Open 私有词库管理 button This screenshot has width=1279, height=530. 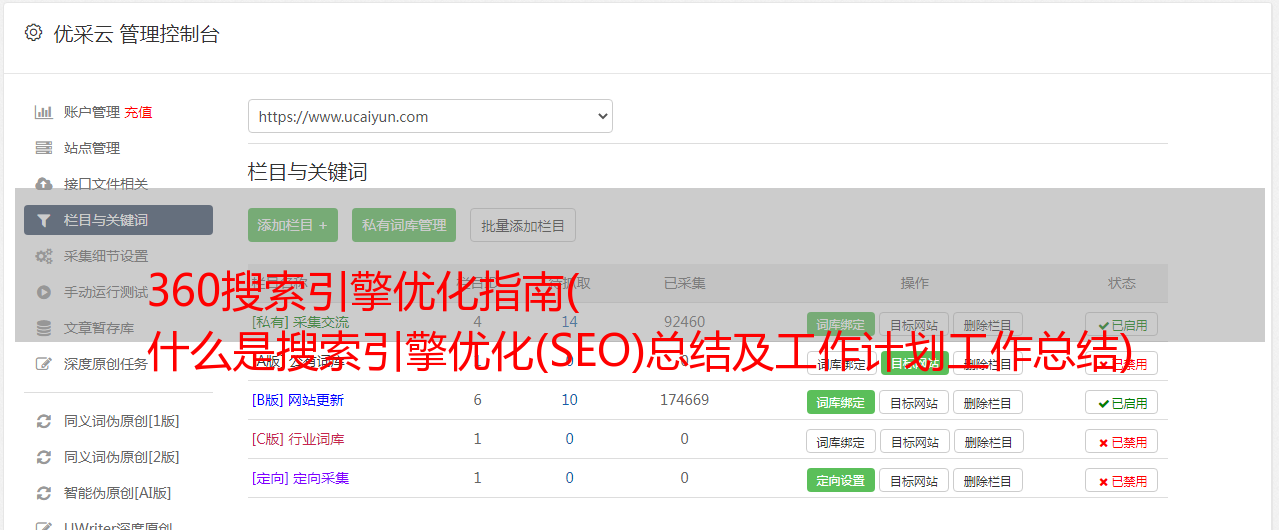tap(404, 225)
